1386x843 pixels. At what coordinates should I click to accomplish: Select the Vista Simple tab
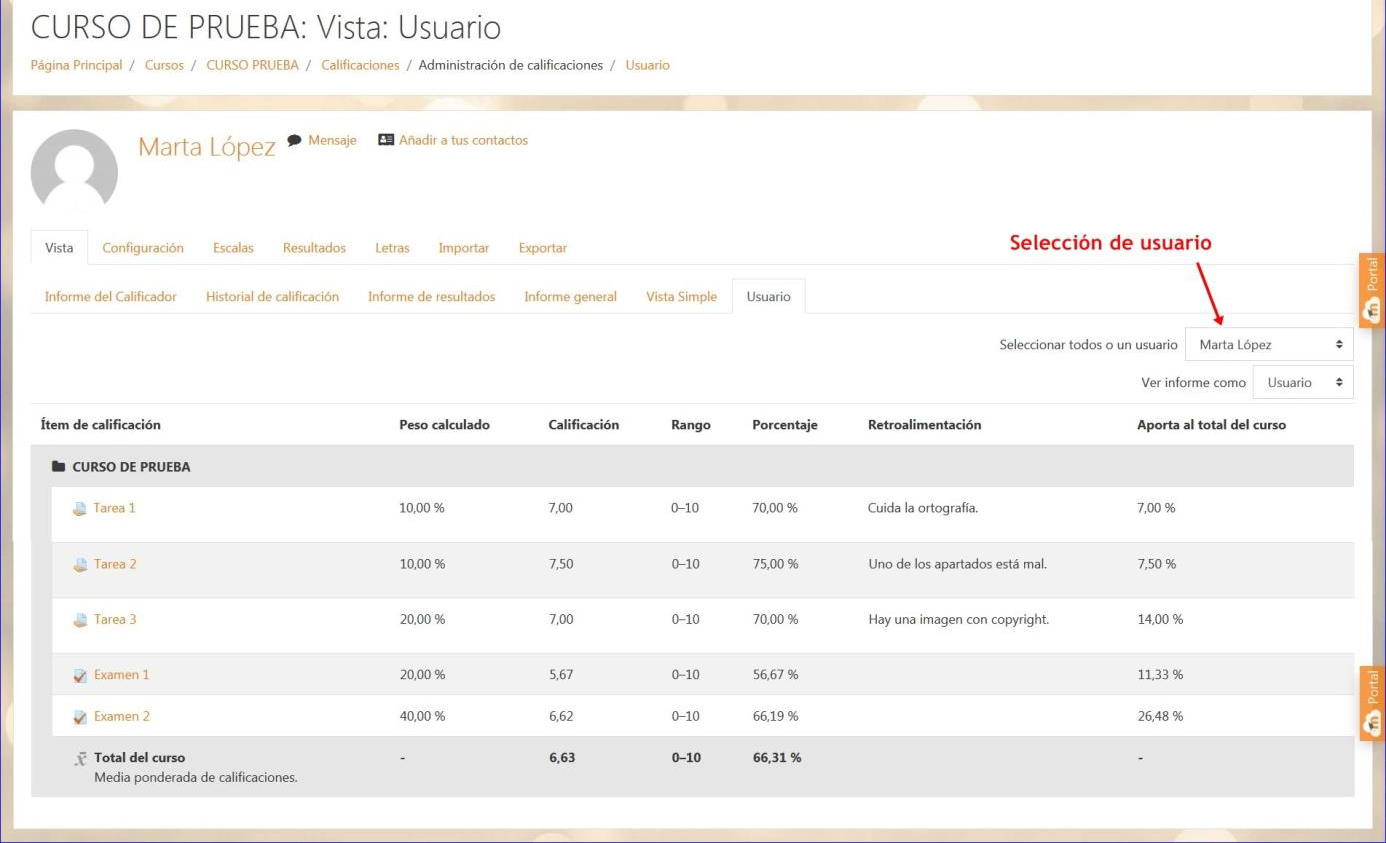pyautogui.click(x=681, y=297)
